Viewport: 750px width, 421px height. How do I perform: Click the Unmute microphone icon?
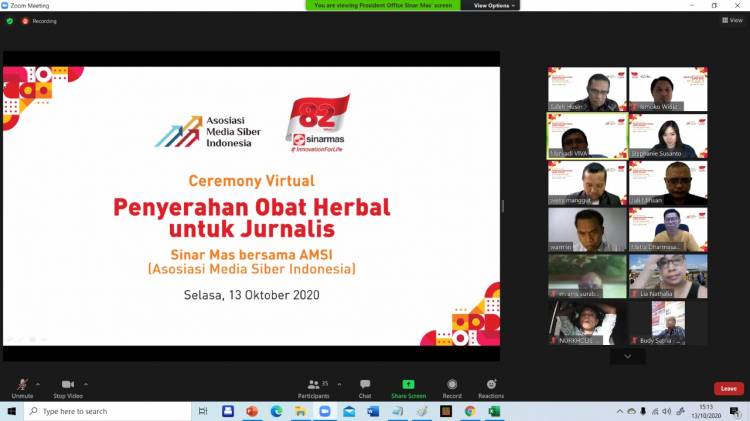[22, 384]
